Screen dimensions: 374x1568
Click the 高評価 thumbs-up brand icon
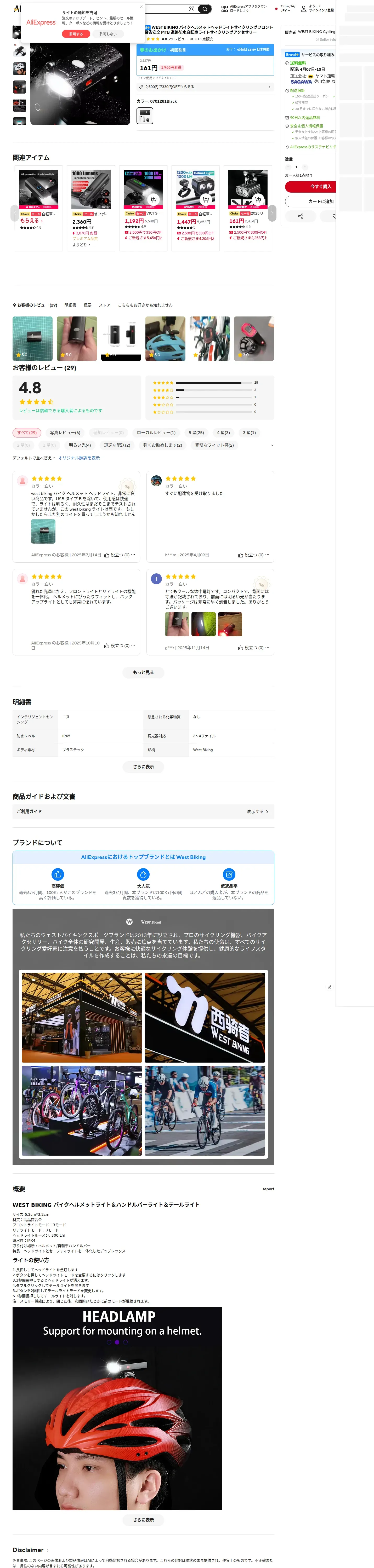(58, 874)
